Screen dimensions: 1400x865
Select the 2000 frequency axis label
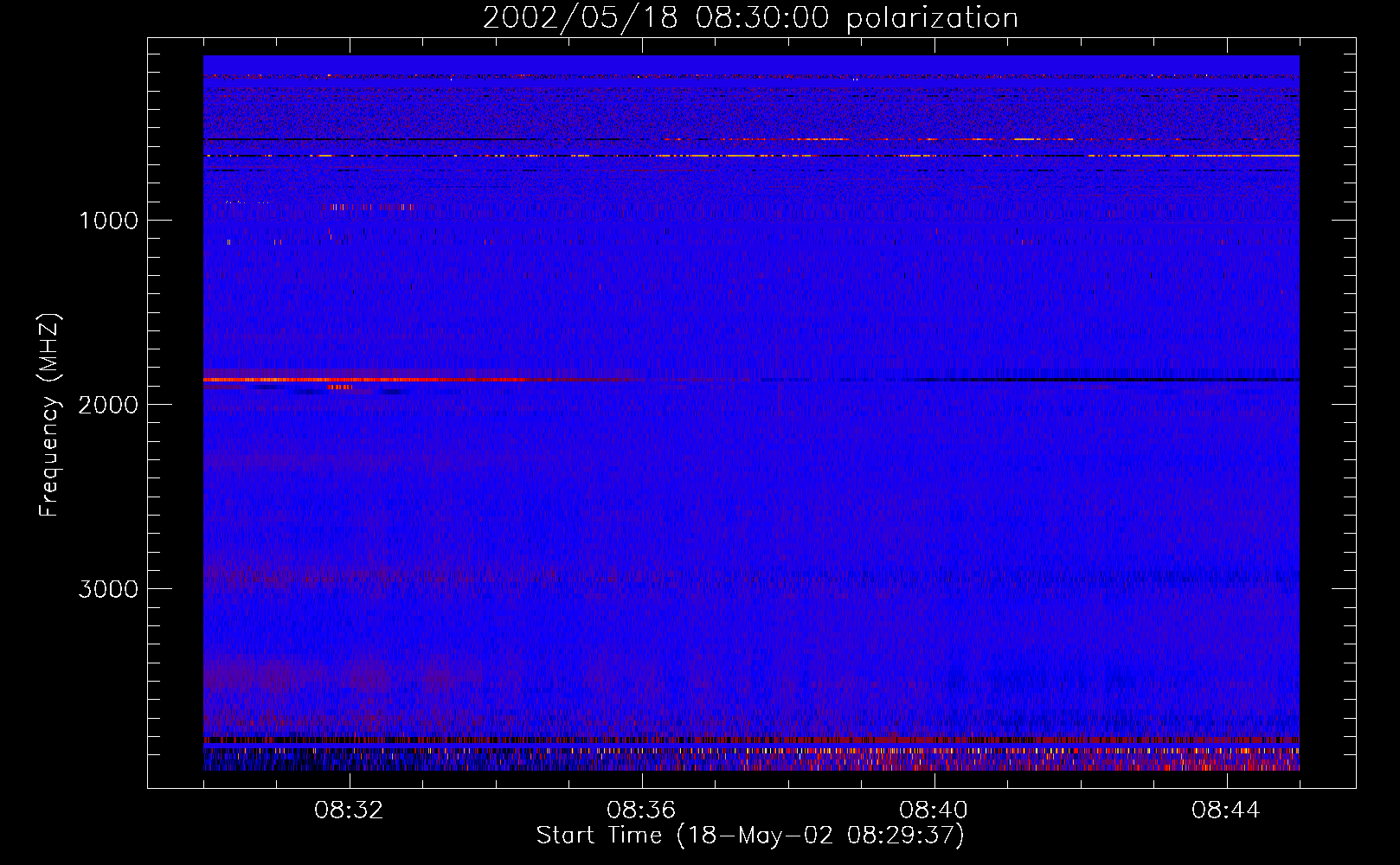pyautogui.click(x=109, y=405)
